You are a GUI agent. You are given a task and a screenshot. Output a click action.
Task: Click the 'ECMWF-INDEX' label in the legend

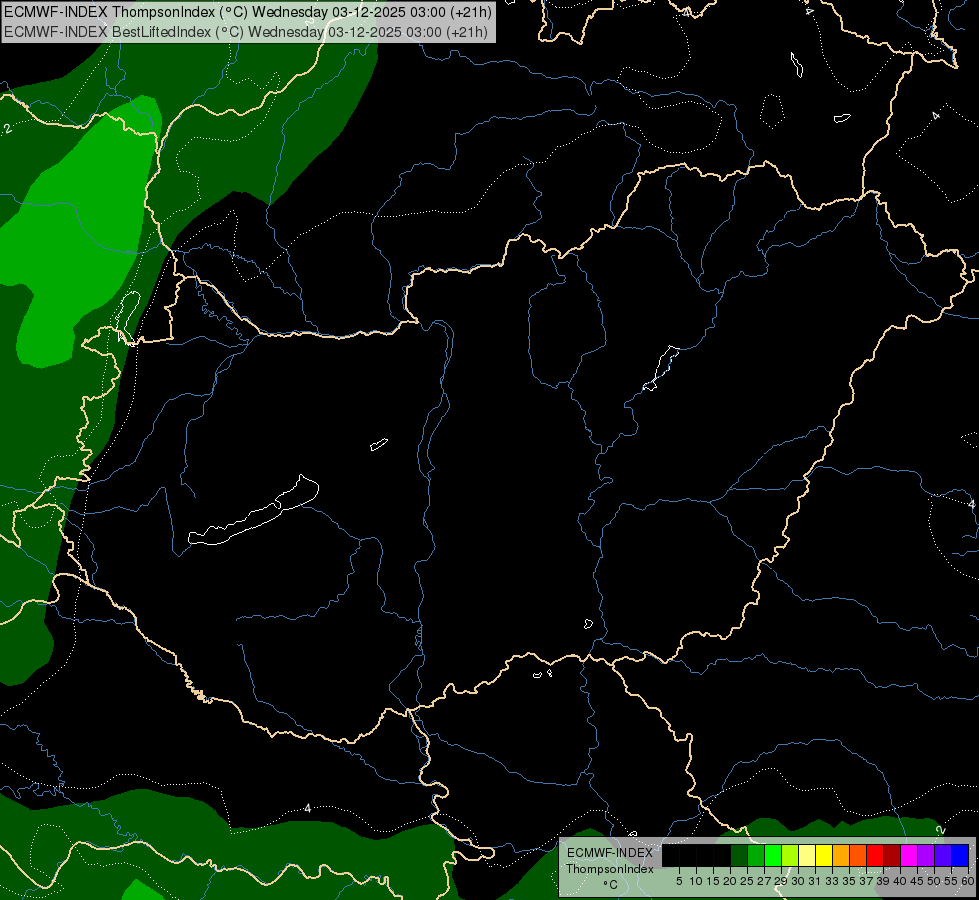tap(610, 853)
